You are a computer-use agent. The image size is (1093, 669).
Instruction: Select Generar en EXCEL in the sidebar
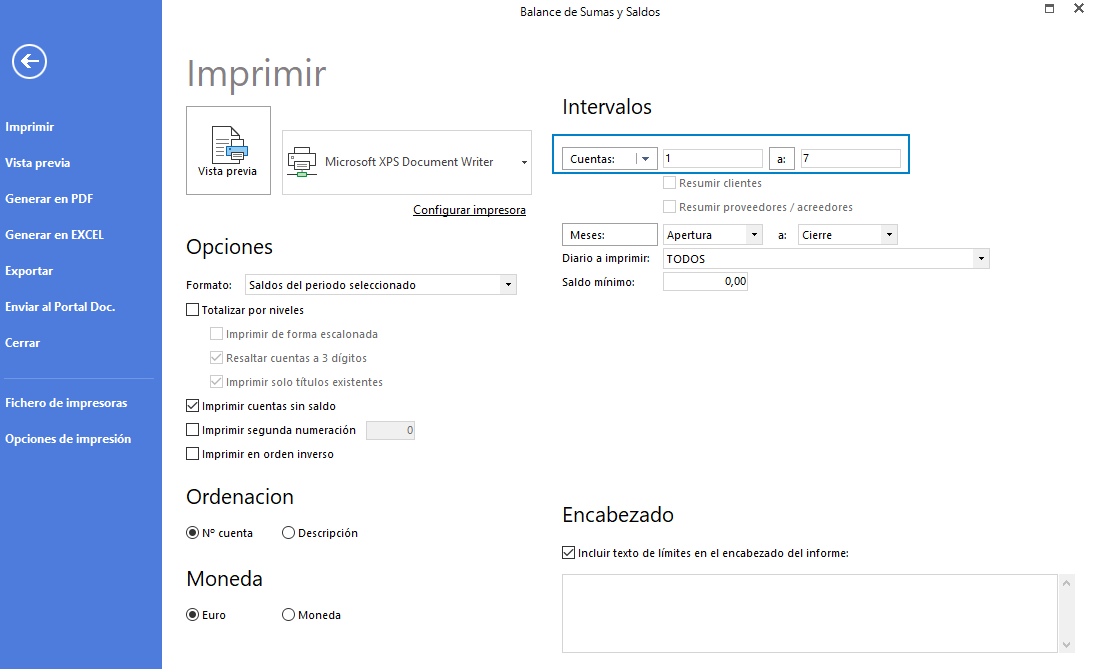pyautogui.click(x=54, y=235)
